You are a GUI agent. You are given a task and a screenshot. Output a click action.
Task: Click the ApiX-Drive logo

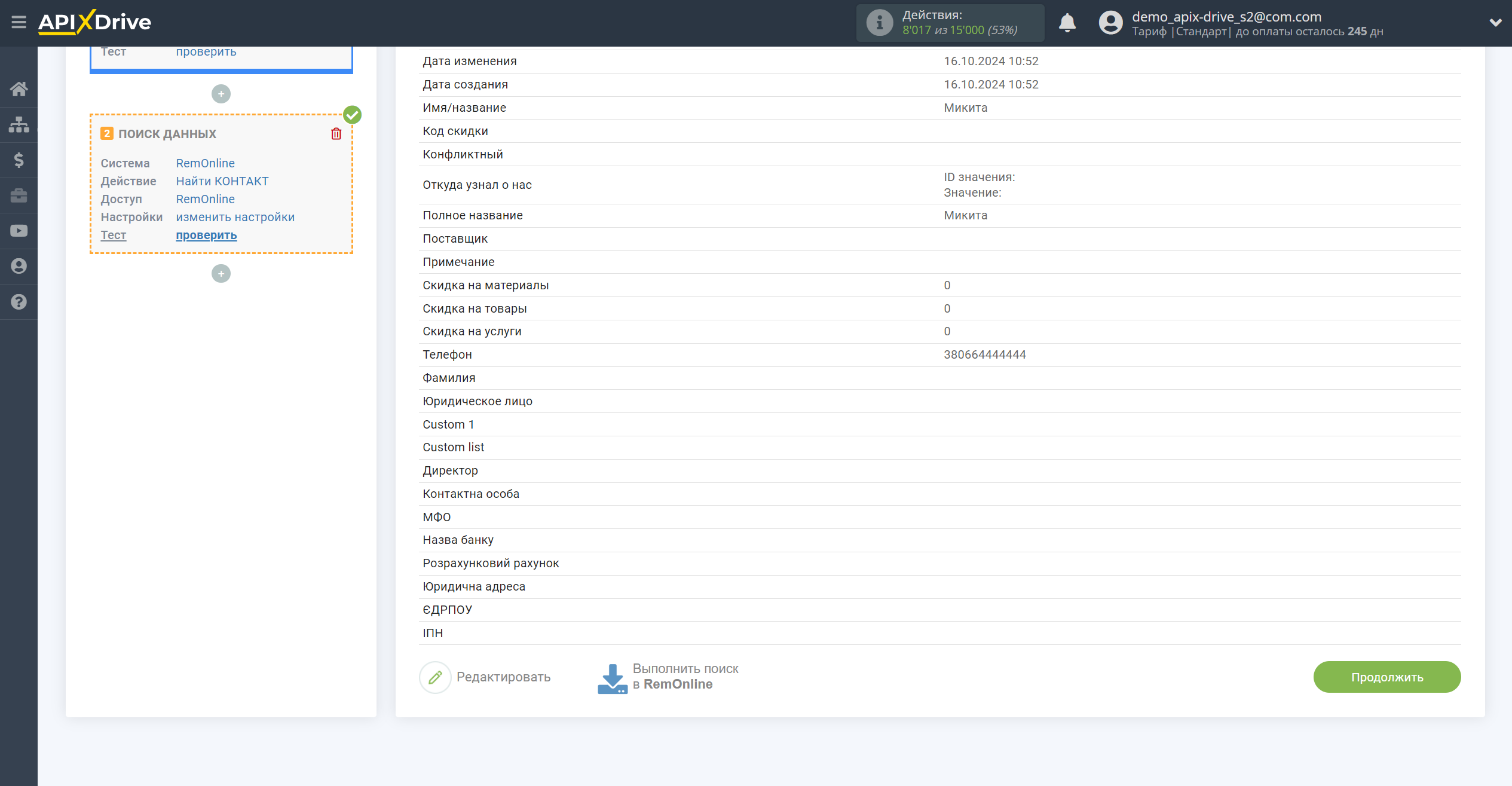[94, 22]
